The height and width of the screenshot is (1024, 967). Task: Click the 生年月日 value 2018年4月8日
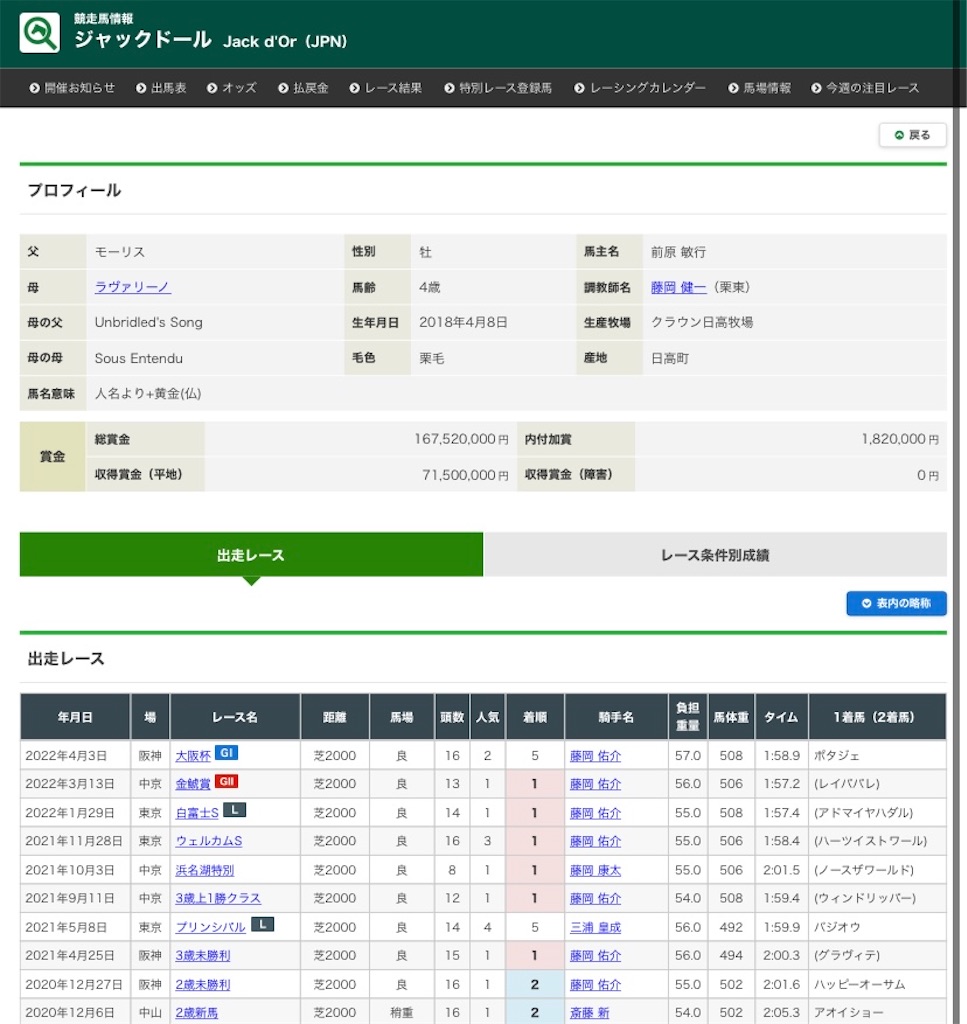click(x=463, y=322)
